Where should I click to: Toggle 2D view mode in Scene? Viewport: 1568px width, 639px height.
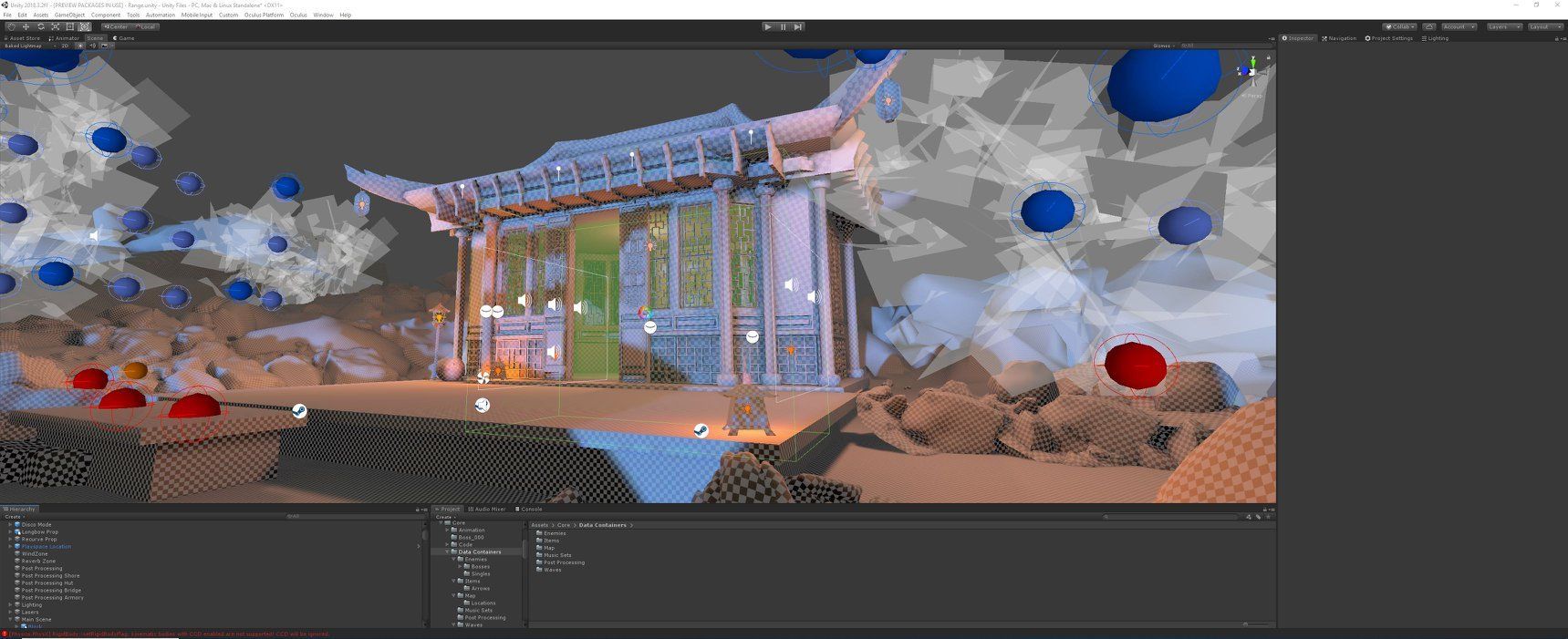(64, 46)
